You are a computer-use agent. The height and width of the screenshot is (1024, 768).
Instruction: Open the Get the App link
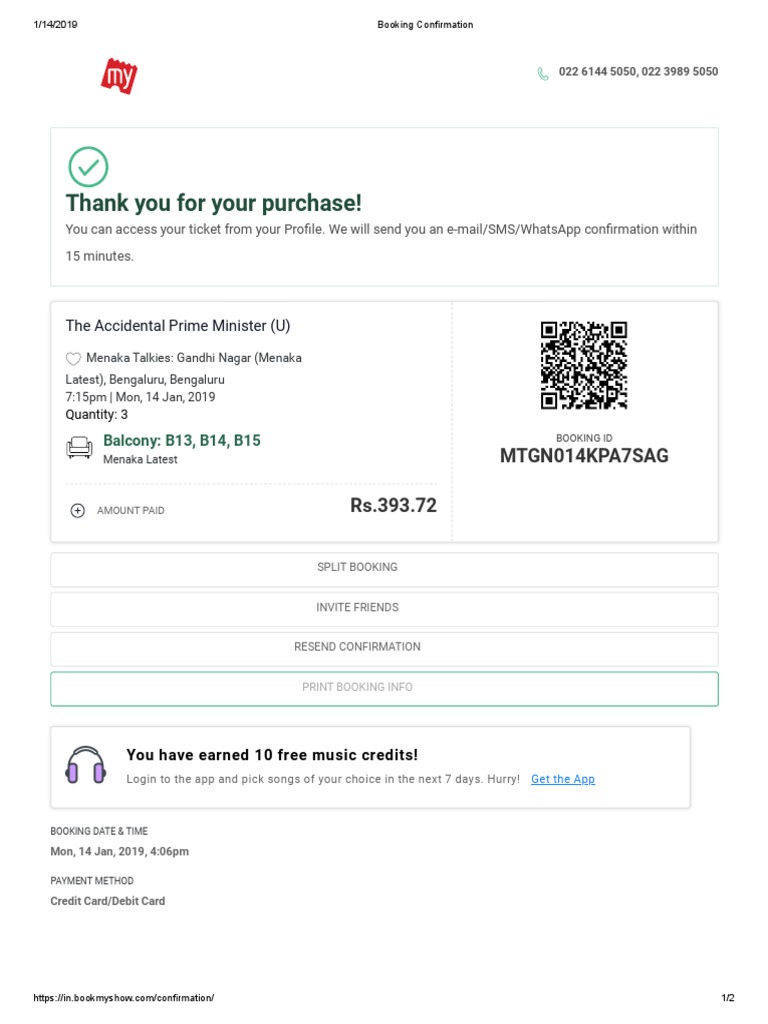coord(563,779)
